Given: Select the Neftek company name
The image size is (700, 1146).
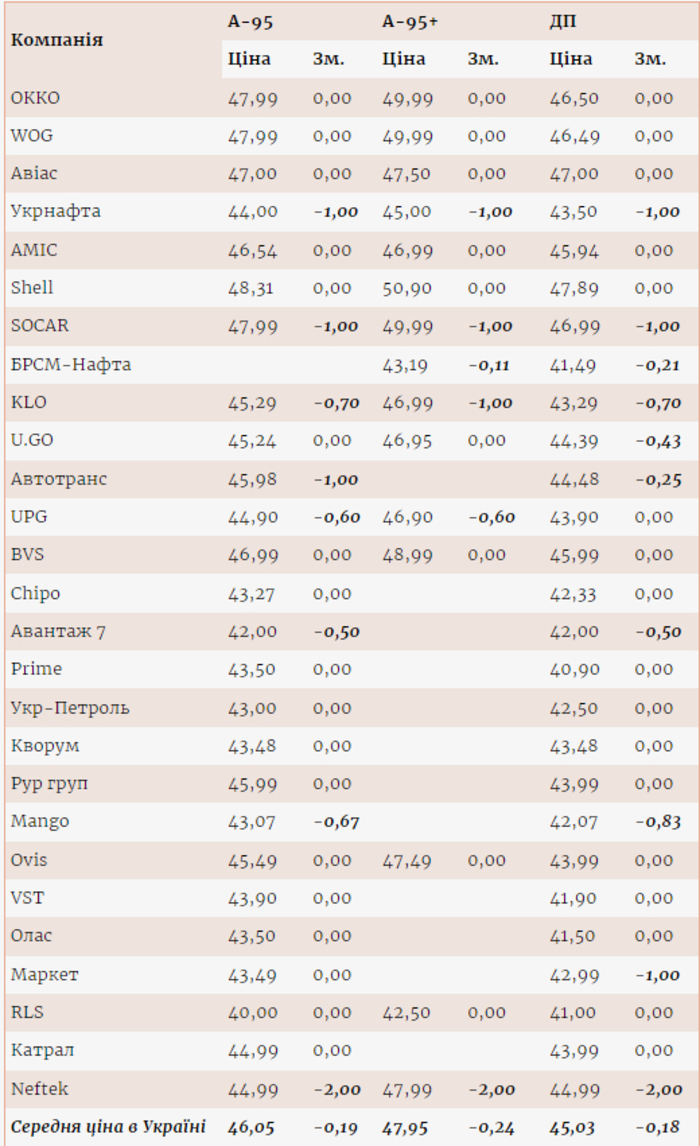Looking at the screenshot, I should tap(40, 1088).
